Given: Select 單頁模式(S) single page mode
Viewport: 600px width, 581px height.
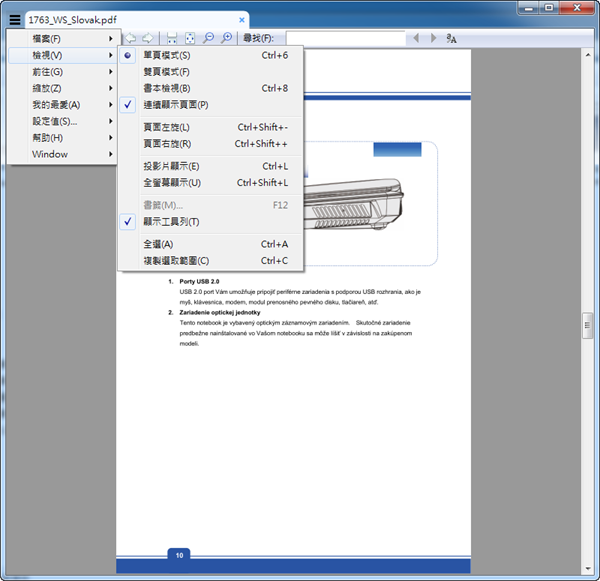Looking at the screenshot, I should pos(210,55).
